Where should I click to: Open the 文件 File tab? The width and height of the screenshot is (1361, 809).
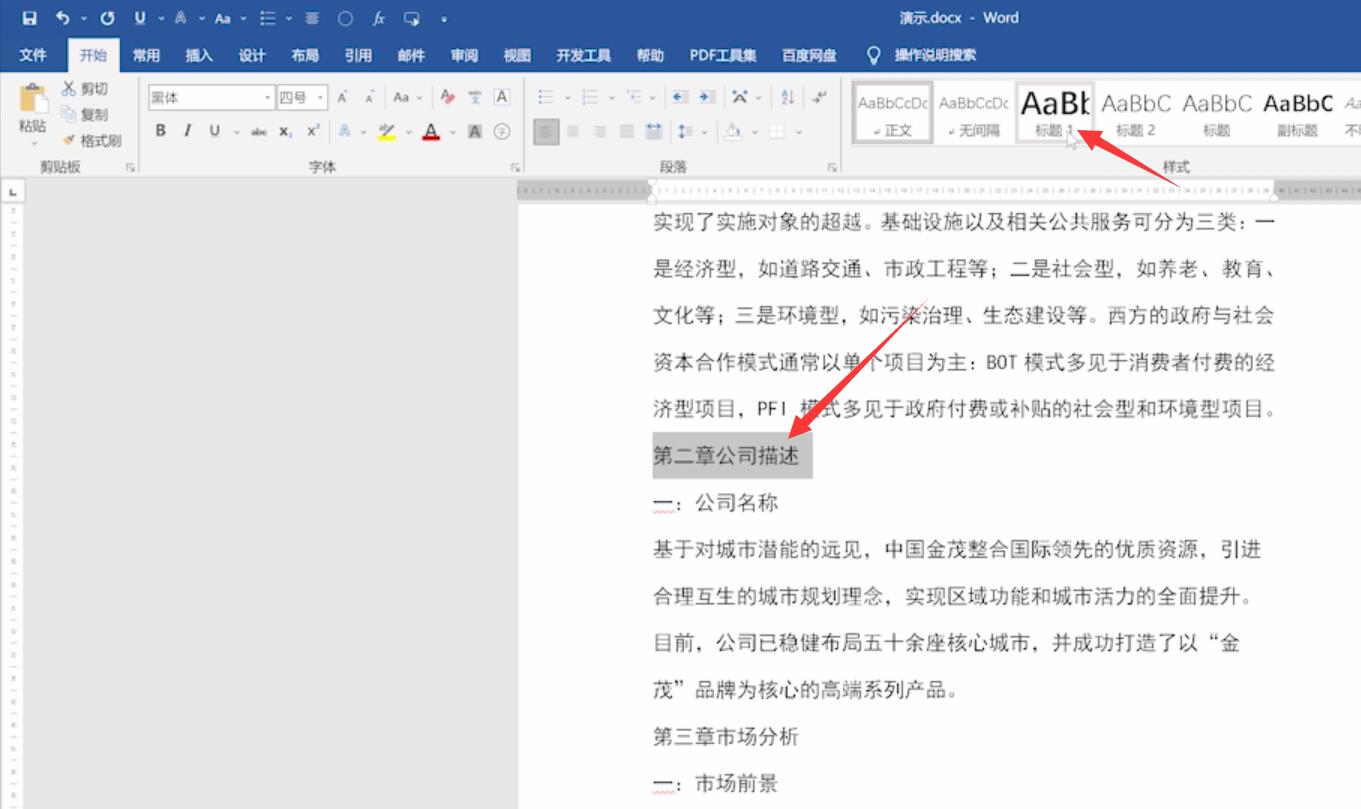click(33, 55)
